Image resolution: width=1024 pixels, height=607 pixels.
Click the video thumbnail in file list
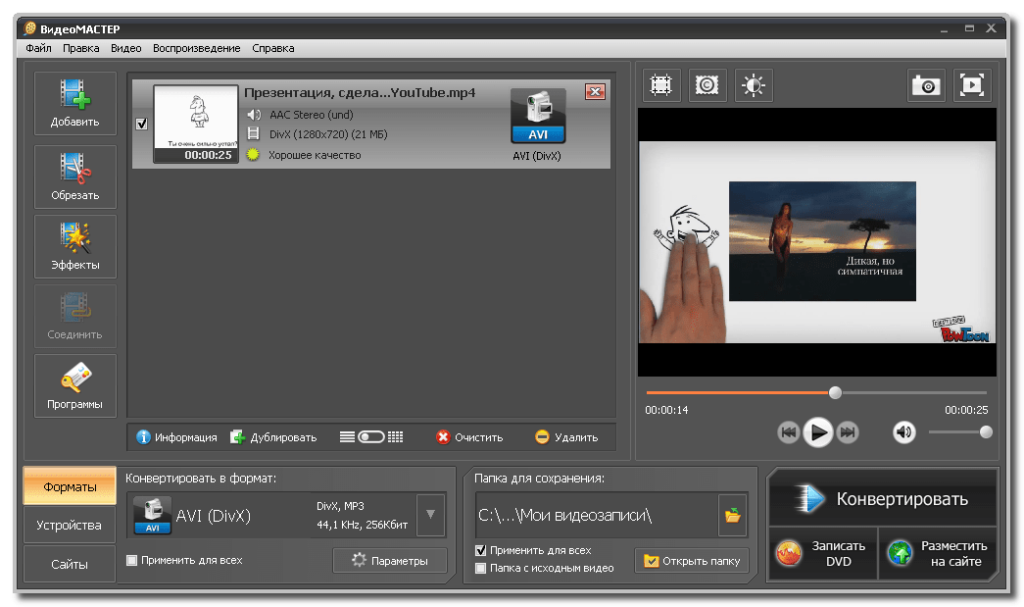pos(196,123)
